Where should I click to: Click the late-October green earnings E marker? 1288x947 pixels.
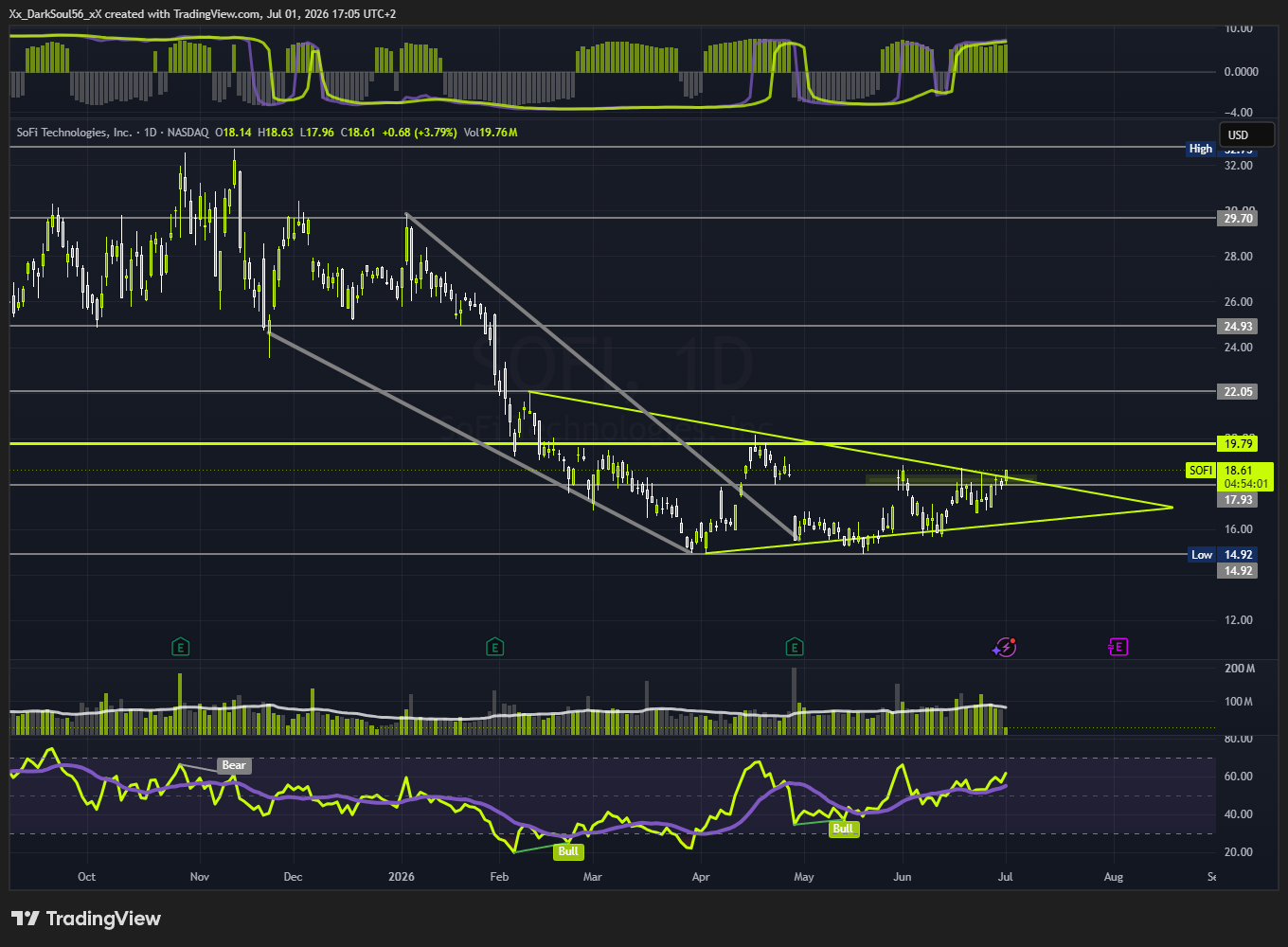pyautogui.click(x=180, y=648)
